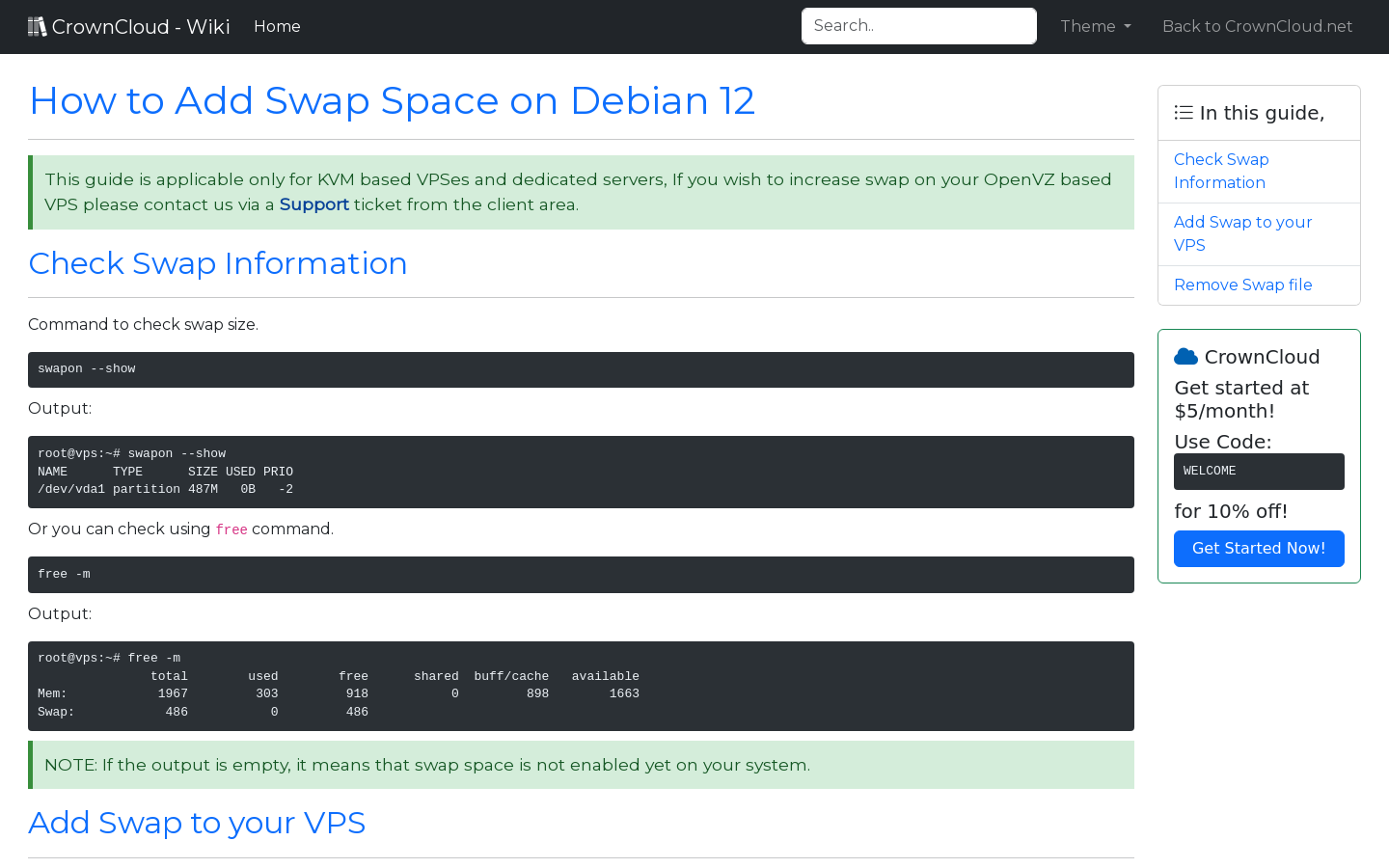This screenshot has width=1389, height=868.
Task: Click the Support link in the notice
Action: point(313,204)
